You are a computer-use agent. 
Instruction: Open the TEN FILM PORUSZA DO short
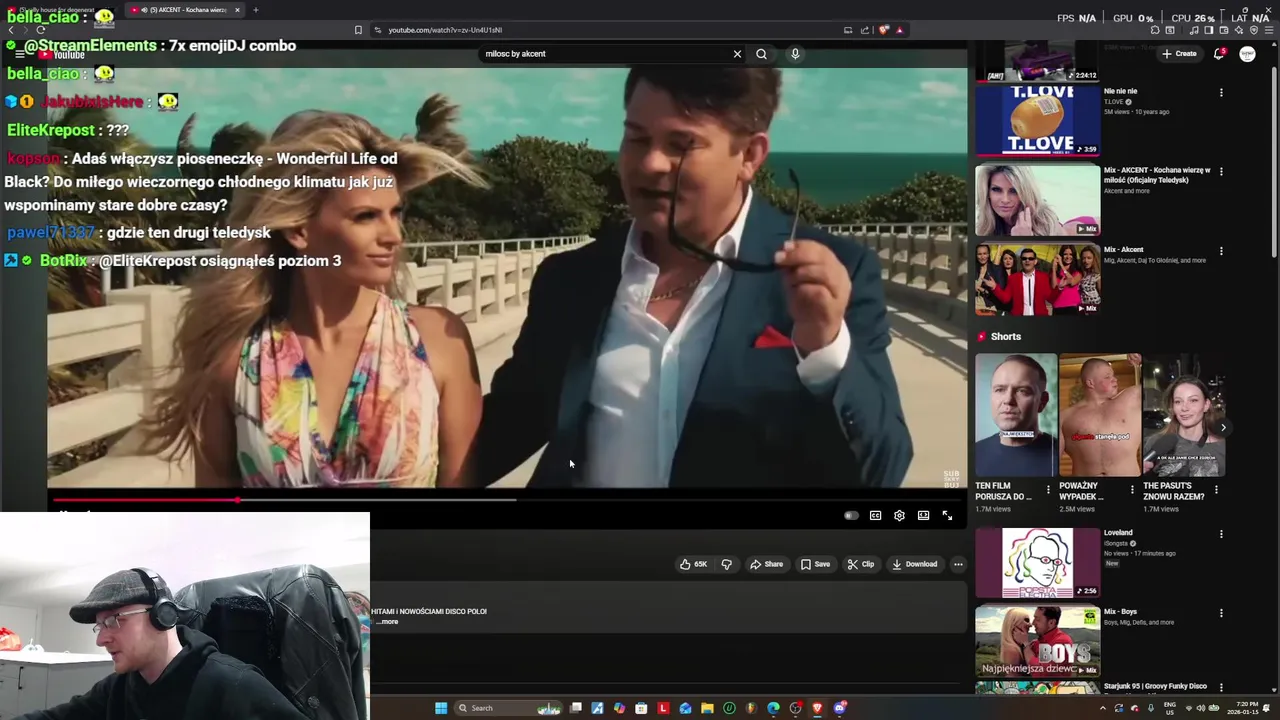(1015, 415)
